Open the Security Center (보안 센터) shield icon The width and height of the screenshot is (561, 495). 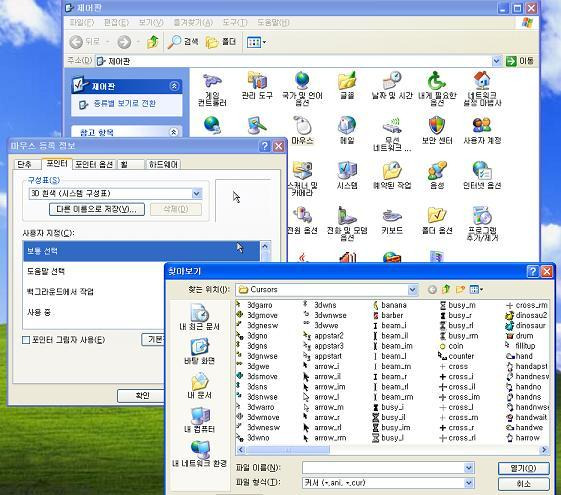click(x=437, y=130)
